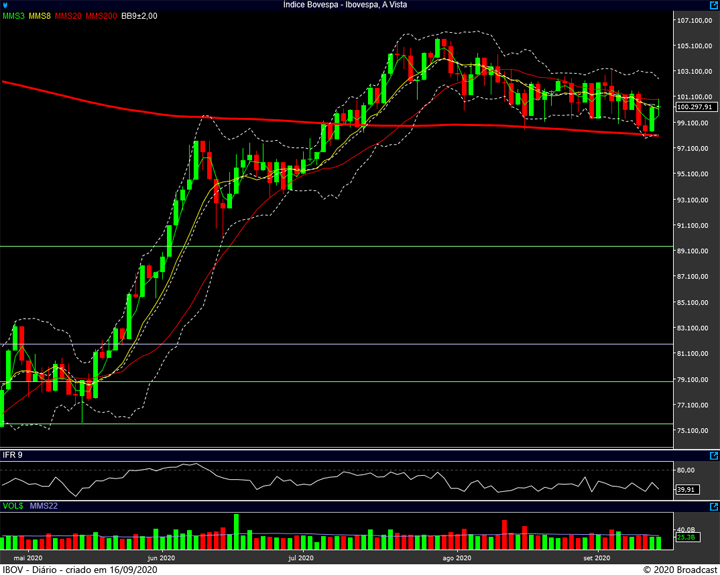Image resolution: width=720 pixels, height=575 pixels.
Task: Click the Índice Bovespa chart title
Action: 359,5
